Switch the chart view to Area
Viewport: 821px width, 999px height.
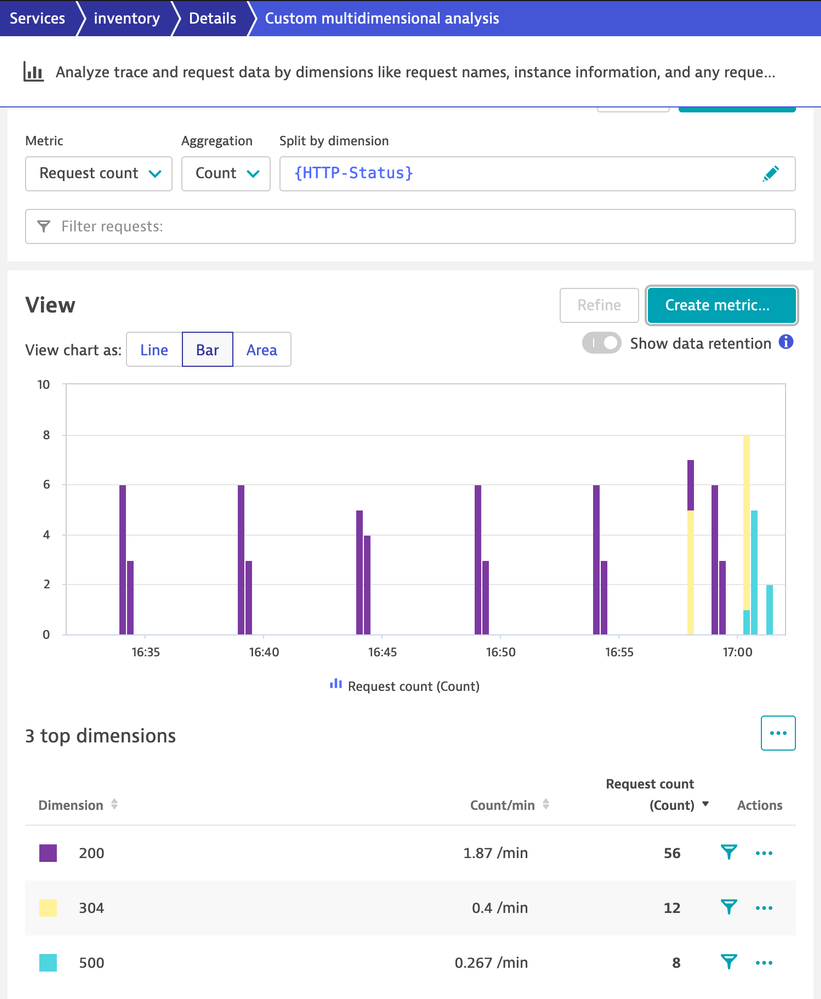pyautogui.click(x=262, y=350)
